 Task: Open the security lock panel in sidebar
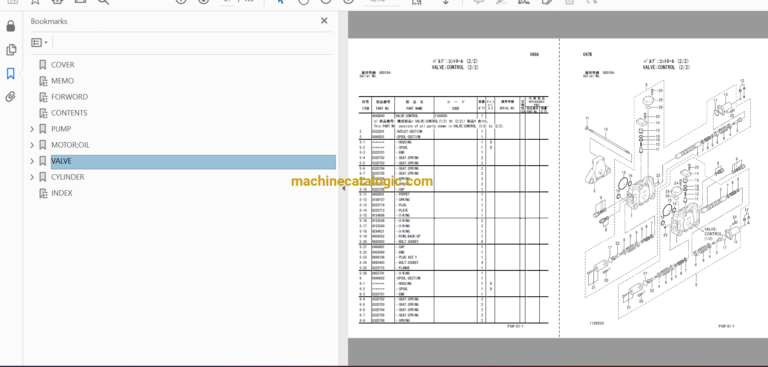(10, 26)
